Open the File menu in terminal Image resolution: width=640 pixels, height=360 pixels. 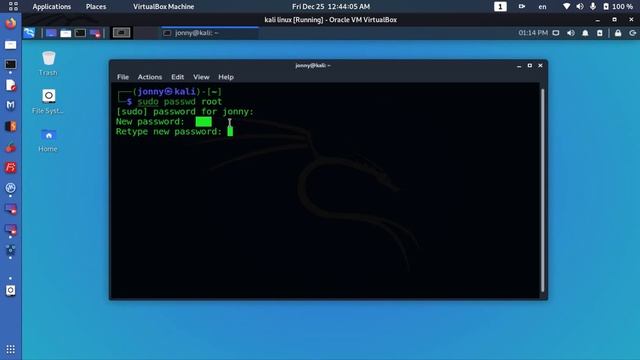pos(123,77)
